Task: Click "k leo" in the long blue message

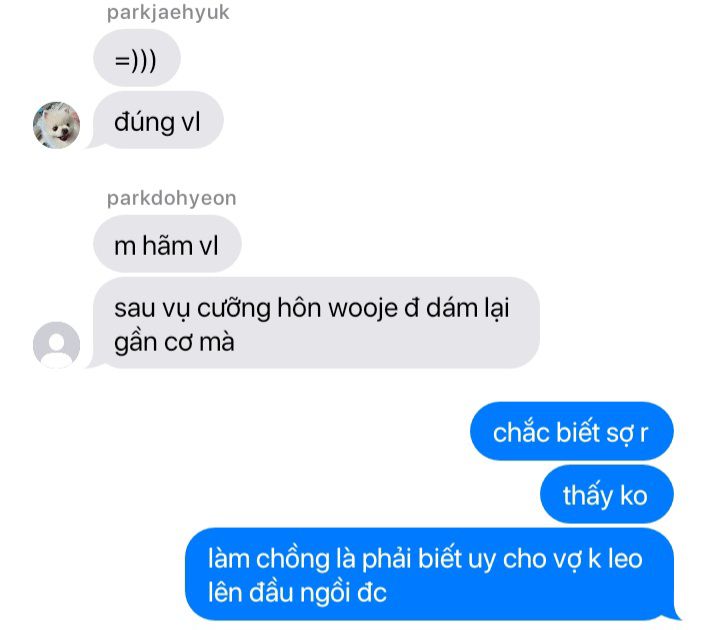Action: [x=615, y=559]
